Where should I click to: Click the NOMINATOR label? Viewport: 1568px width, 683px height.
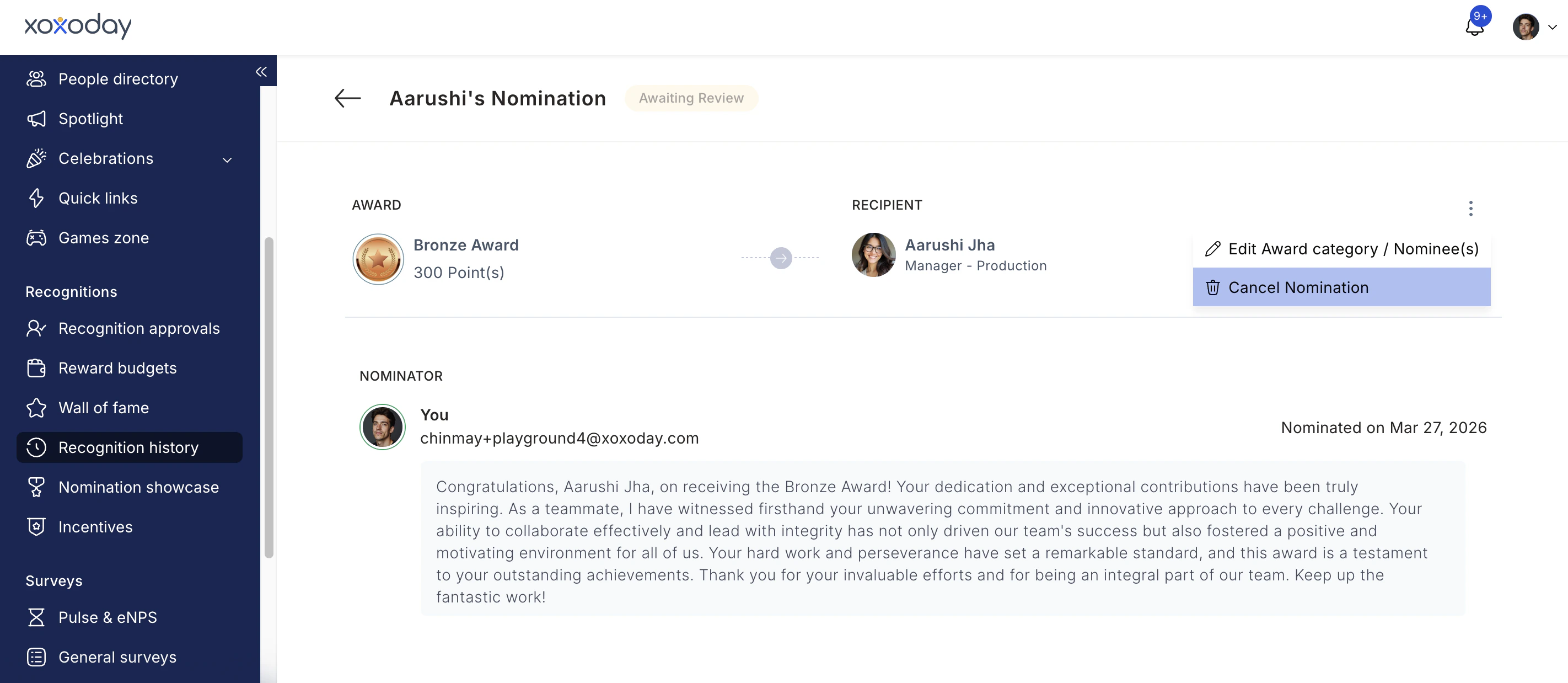401,376
